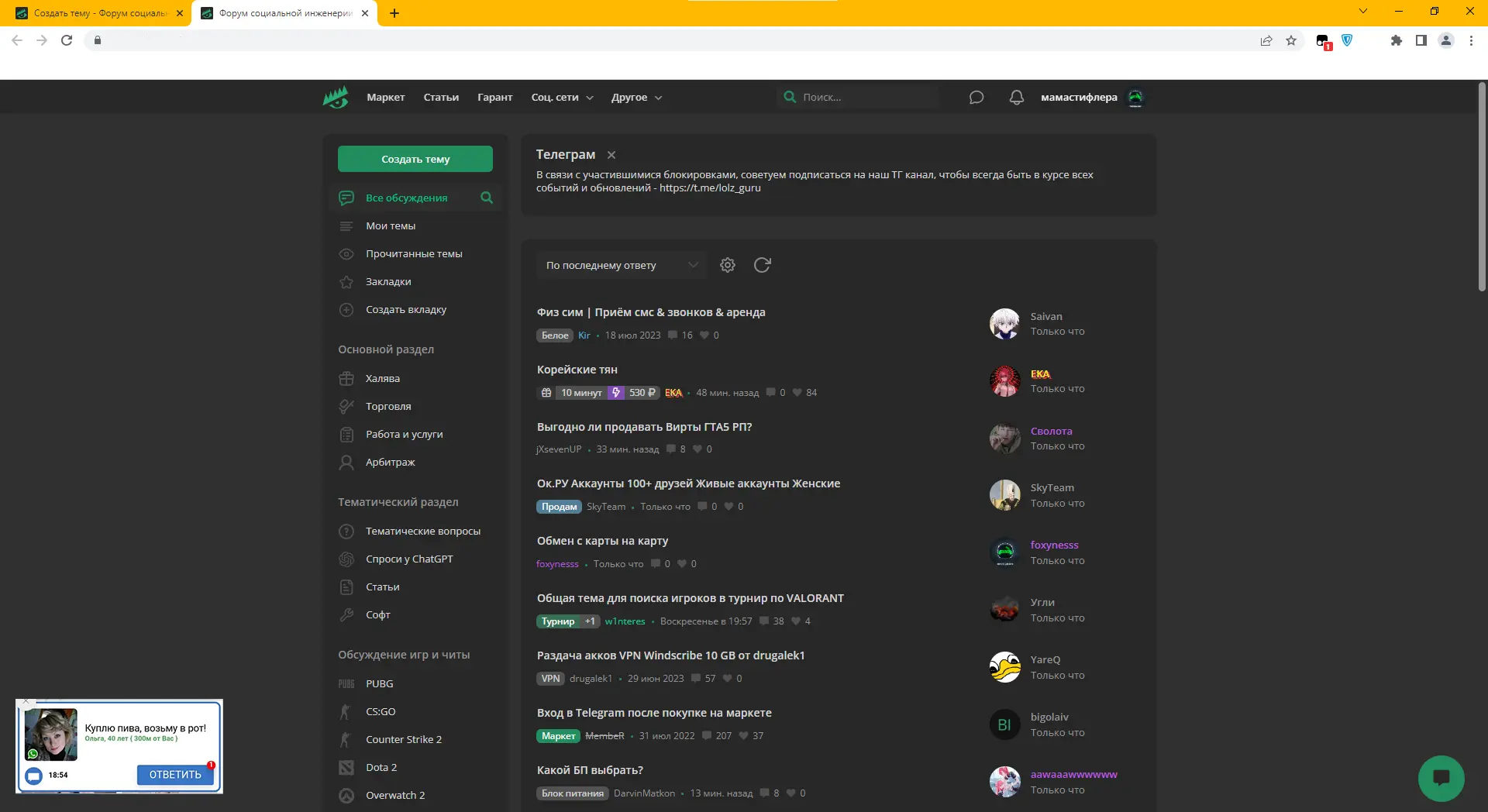Open a new browser tab

(x=394, y=13)
